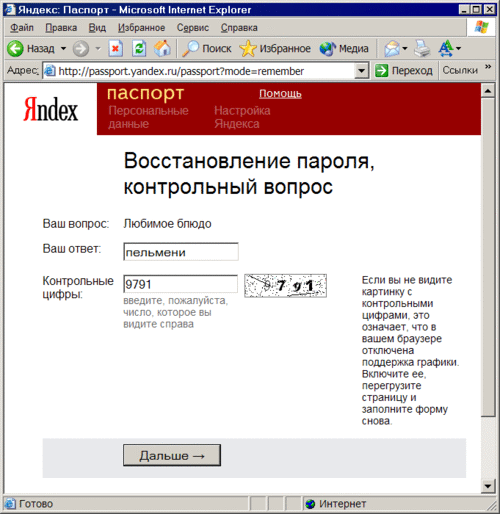The width and height of the screenshot is (500, 514).
Task: Click the Ссылки links toolbar label
Action: 460,70
